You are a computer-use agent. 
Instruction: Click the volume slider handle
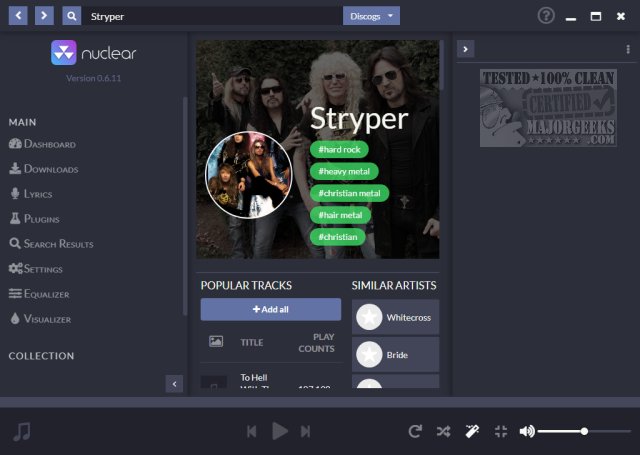click(x=584, y=431)
